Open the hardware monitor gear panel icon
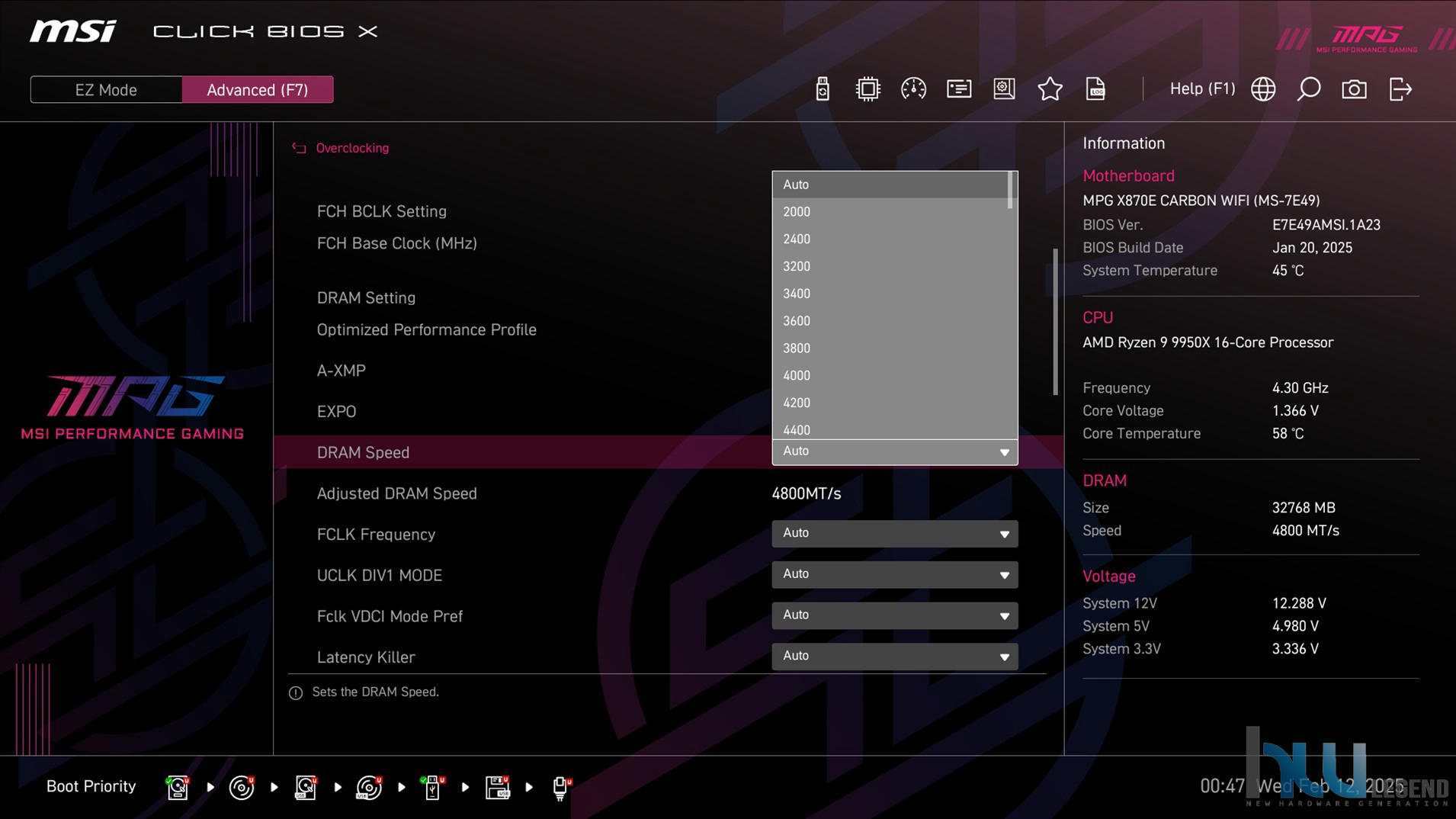1456x819 pixels. coord(1004,89)
